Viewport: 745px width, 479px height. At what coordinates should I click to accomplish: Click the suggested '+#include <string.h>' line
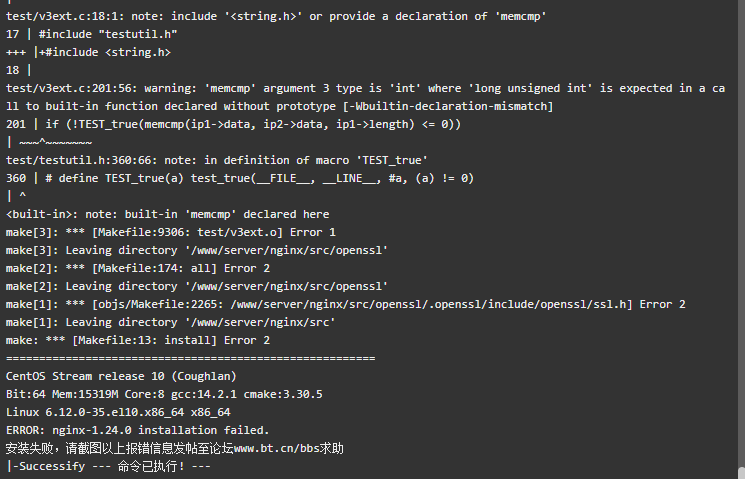88,52
